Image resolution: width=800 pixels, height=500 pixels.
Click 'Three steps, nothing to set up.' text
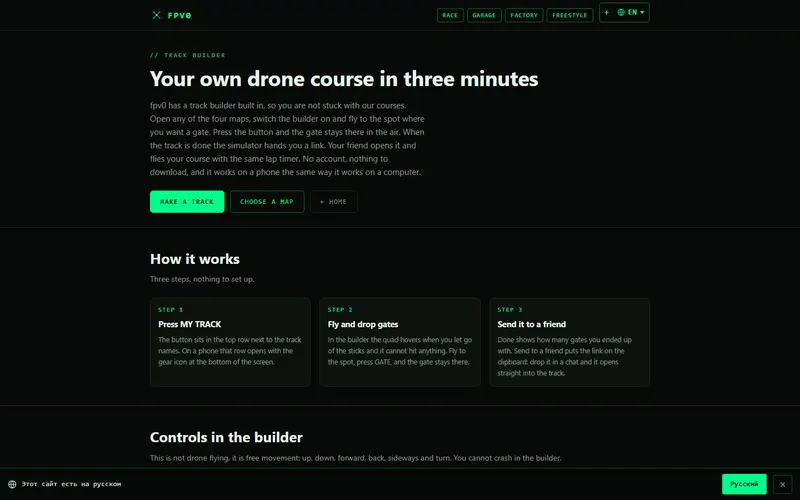pos(202,279)
